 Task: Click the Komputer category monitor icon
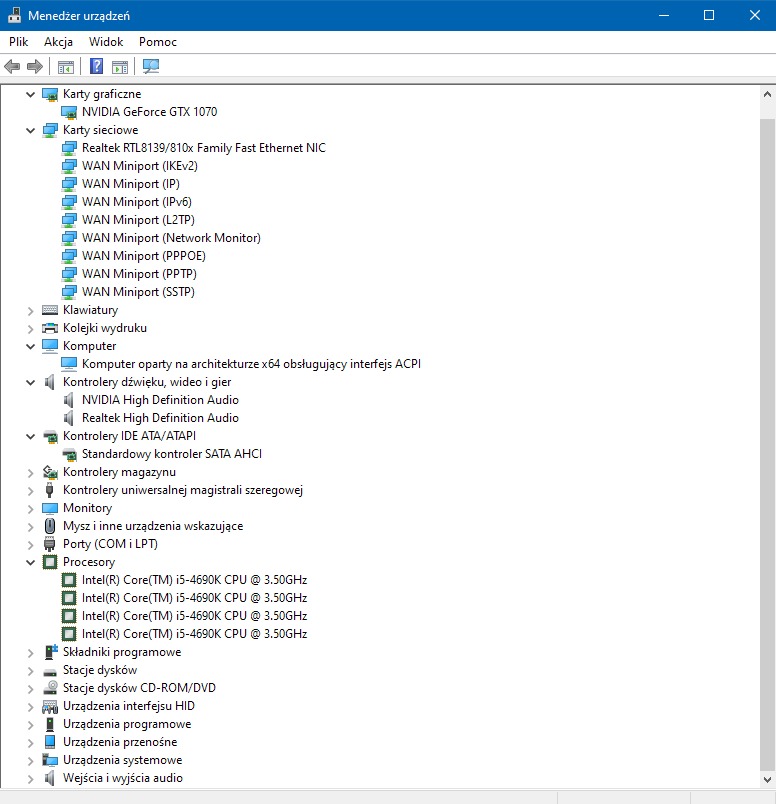[x=50, y=346]
